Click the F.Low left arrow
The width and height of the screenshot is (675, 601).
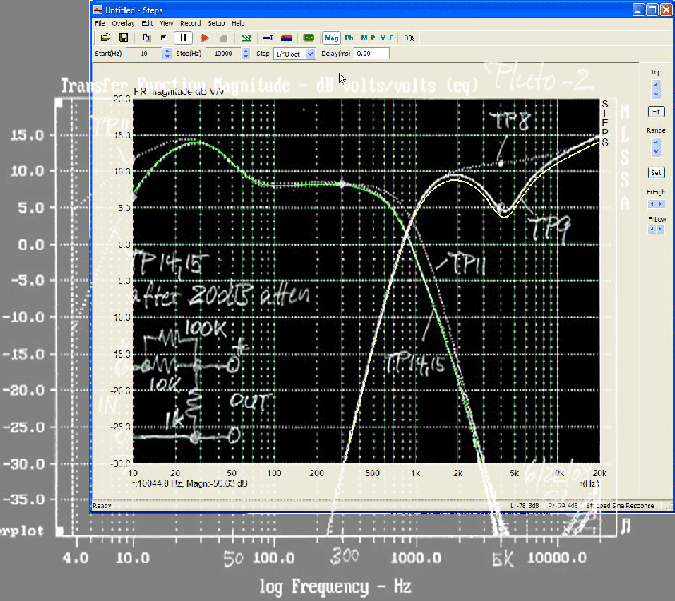652,230
